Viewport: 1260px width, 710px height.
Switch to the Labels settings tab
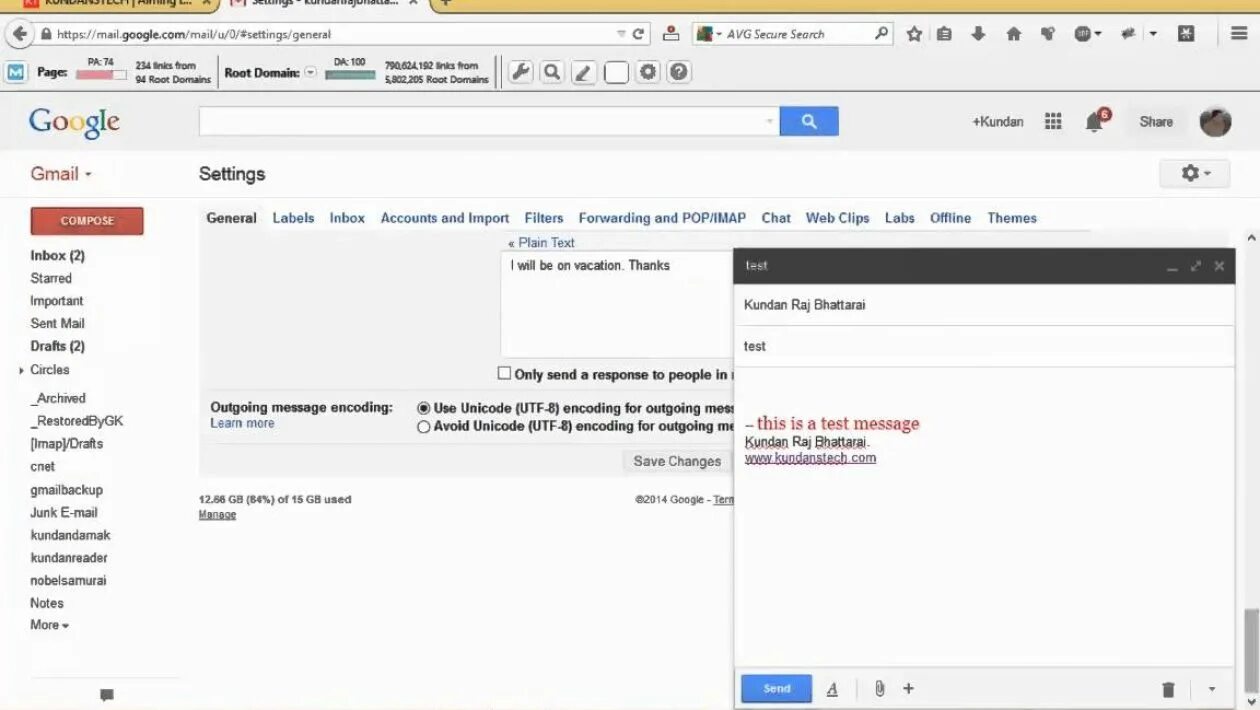point(293,218)
